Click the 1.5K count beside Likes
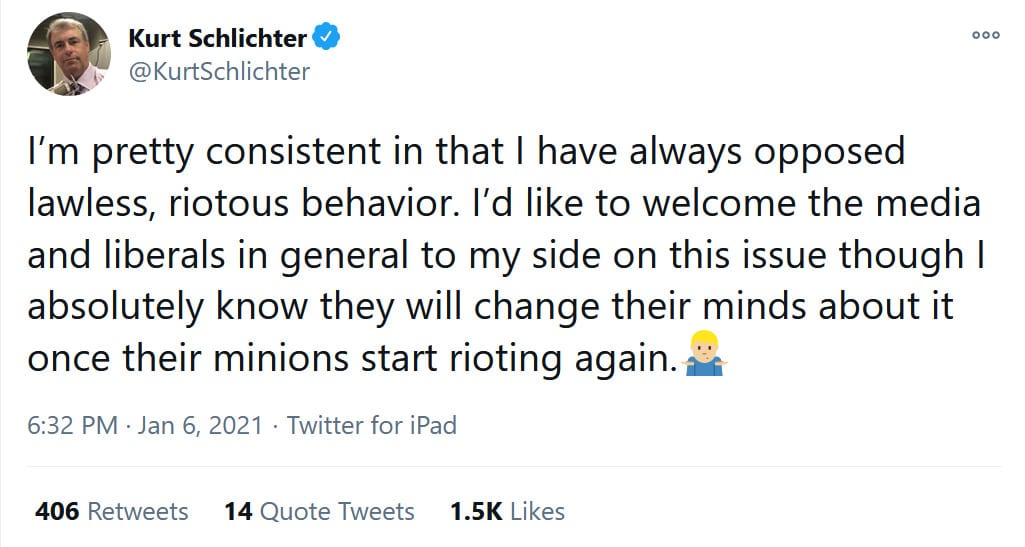This screenshot has height=547, width=1025. pos(476,512)
